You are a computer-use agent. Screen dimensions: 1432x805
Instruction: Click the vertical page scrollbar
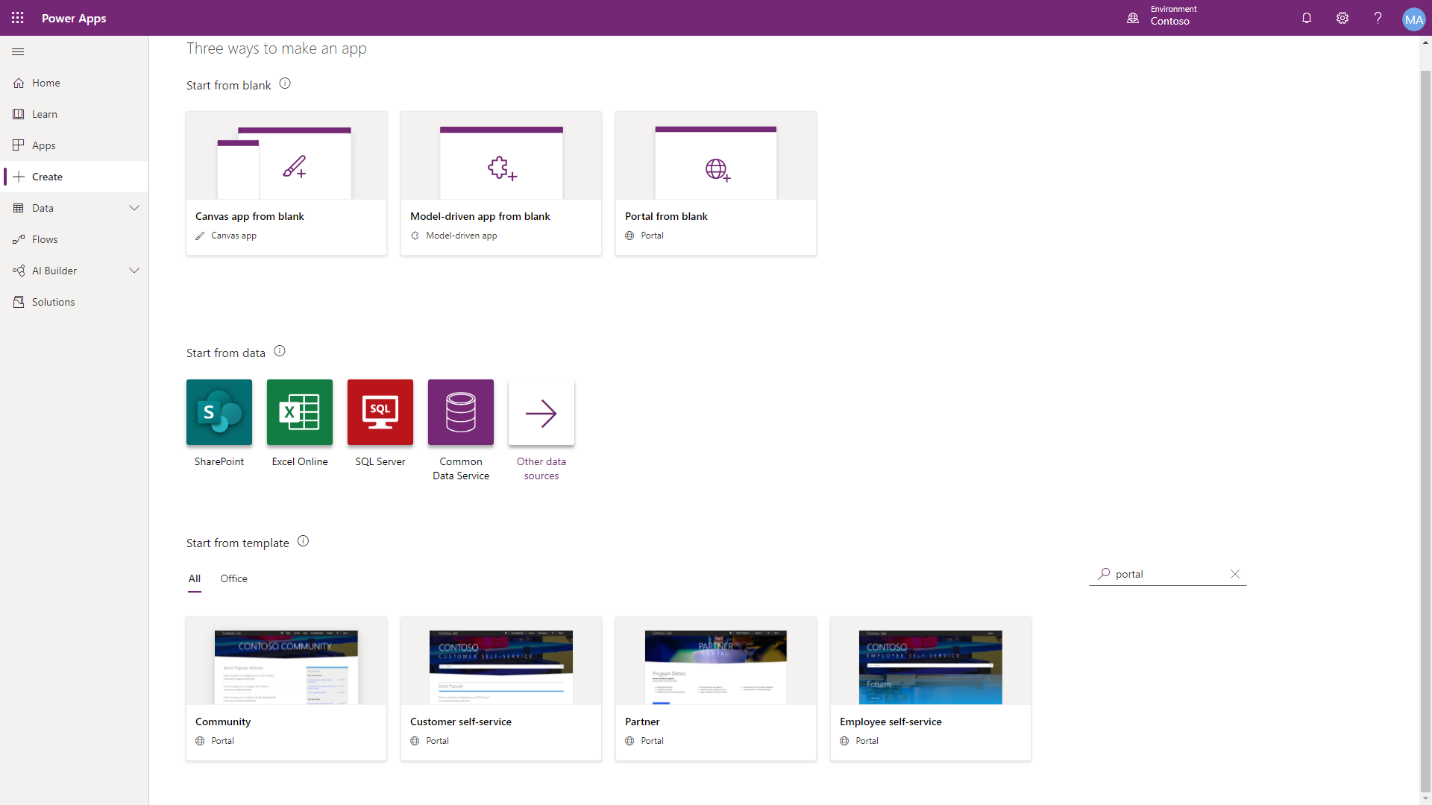[1425, 430]
